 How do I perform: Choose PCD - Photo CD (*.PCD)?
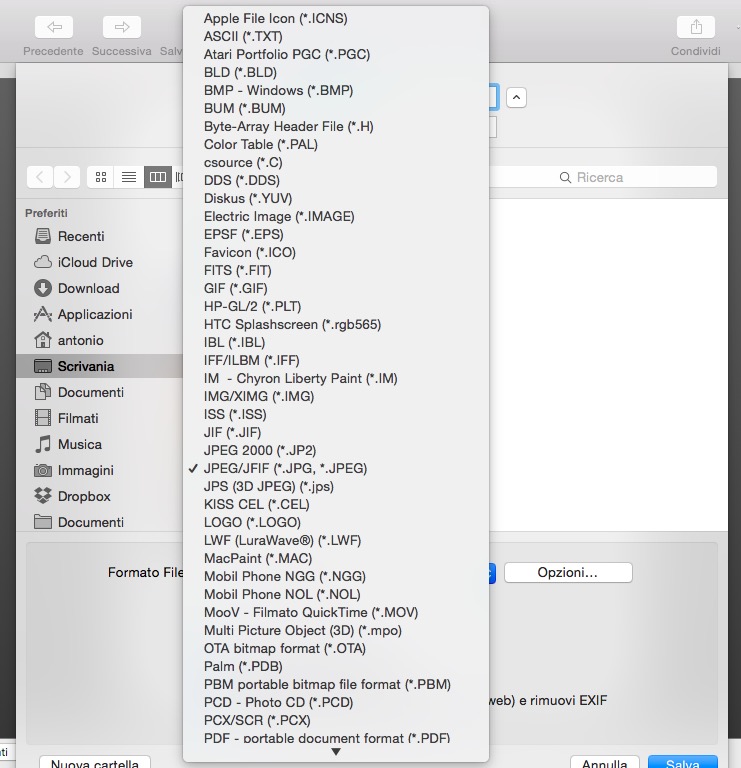(336, 702)
